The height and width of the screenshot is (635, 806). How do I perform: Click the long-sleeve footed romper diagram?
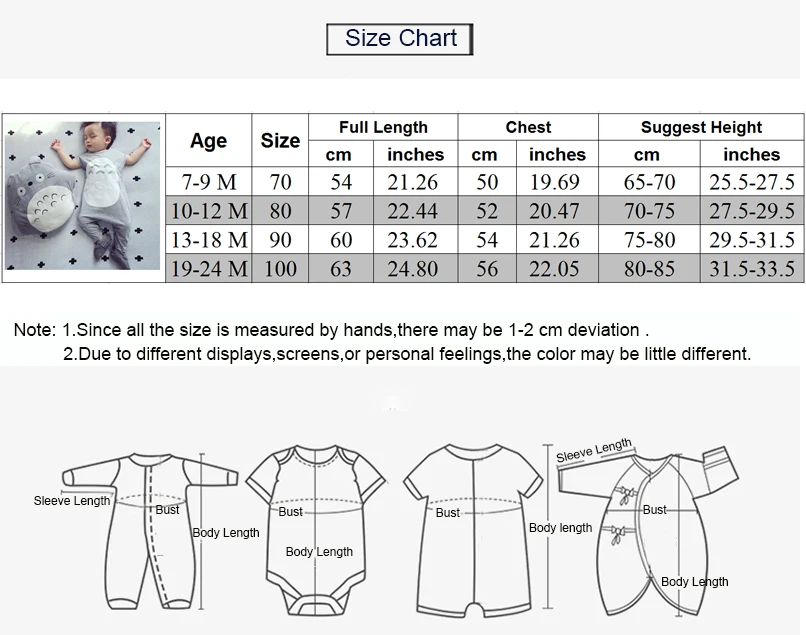click(149, 531)
